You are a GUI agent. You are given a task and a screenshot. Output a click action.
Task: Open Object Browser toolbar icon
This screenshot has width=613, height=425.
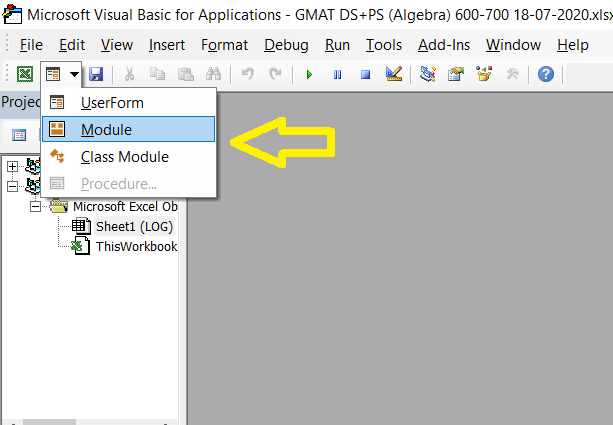pos(484,74)
